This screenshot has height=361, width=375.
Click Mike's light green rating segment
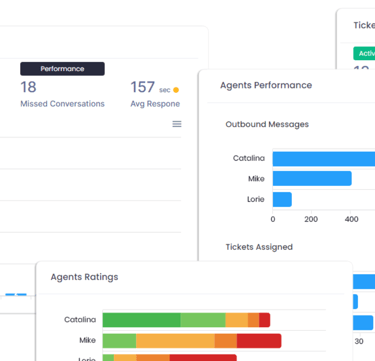click(119, 341)
